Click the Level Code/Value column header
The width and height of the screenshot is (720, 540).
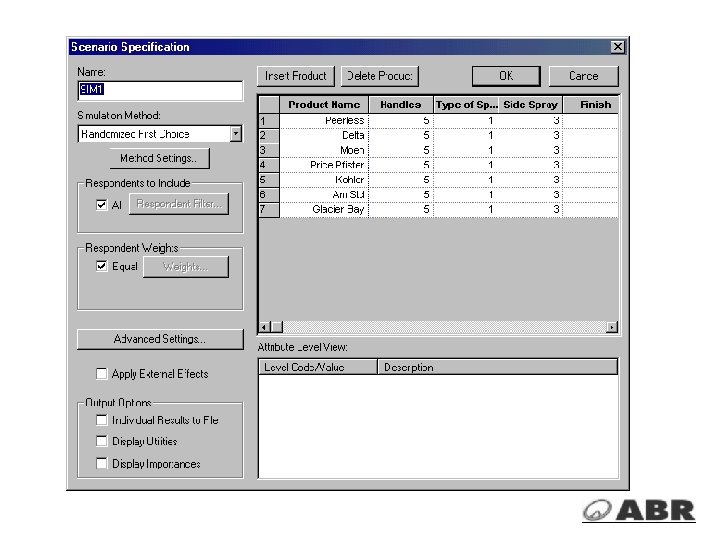pyautogui.click(x=318, y=367)
